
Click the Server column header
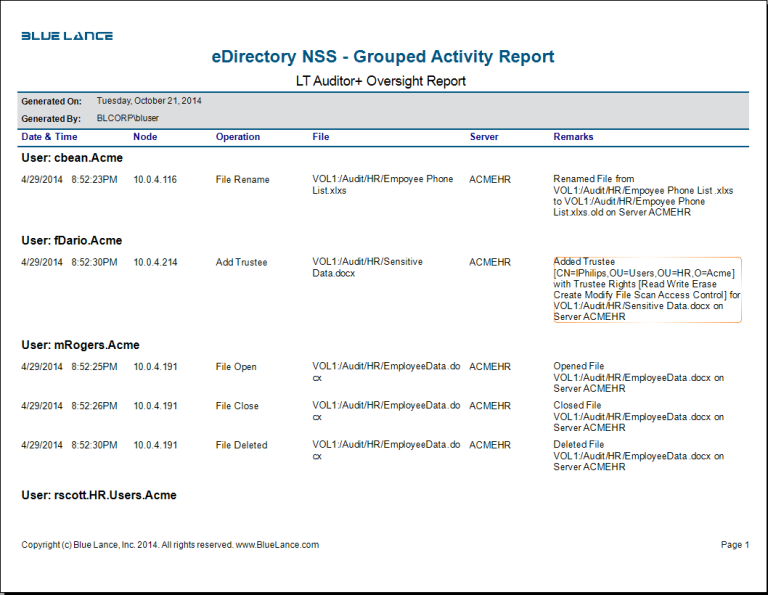coord(484,137)
